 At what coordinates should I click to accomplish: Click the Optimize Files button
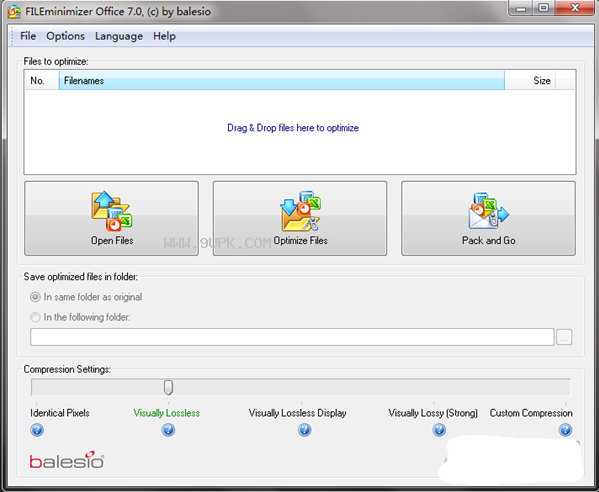pyautogui.click(x=300, y=218)
